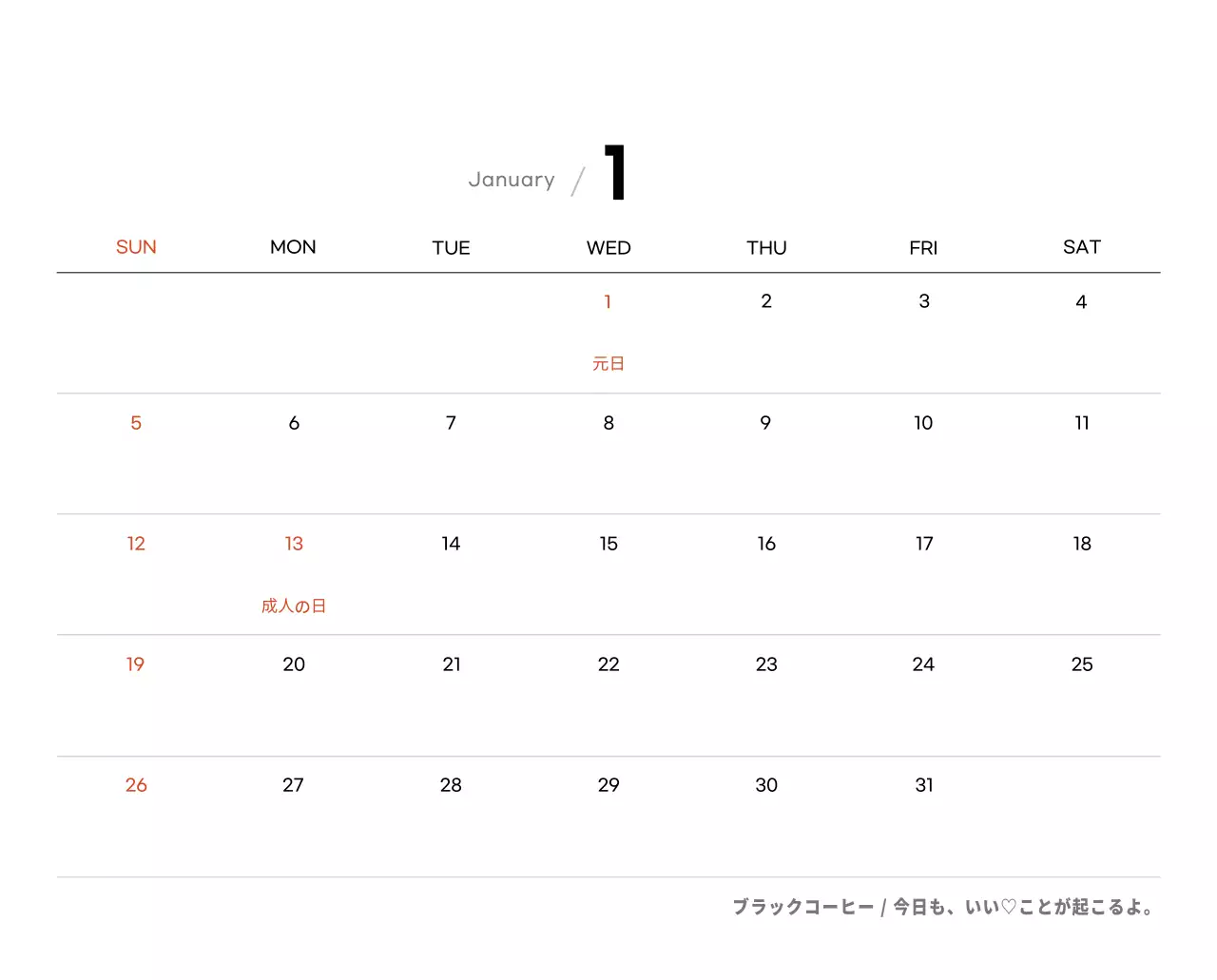Click the large month number 1 heading
This screenshot has width=1217, height=980.
tap(615, 172)
